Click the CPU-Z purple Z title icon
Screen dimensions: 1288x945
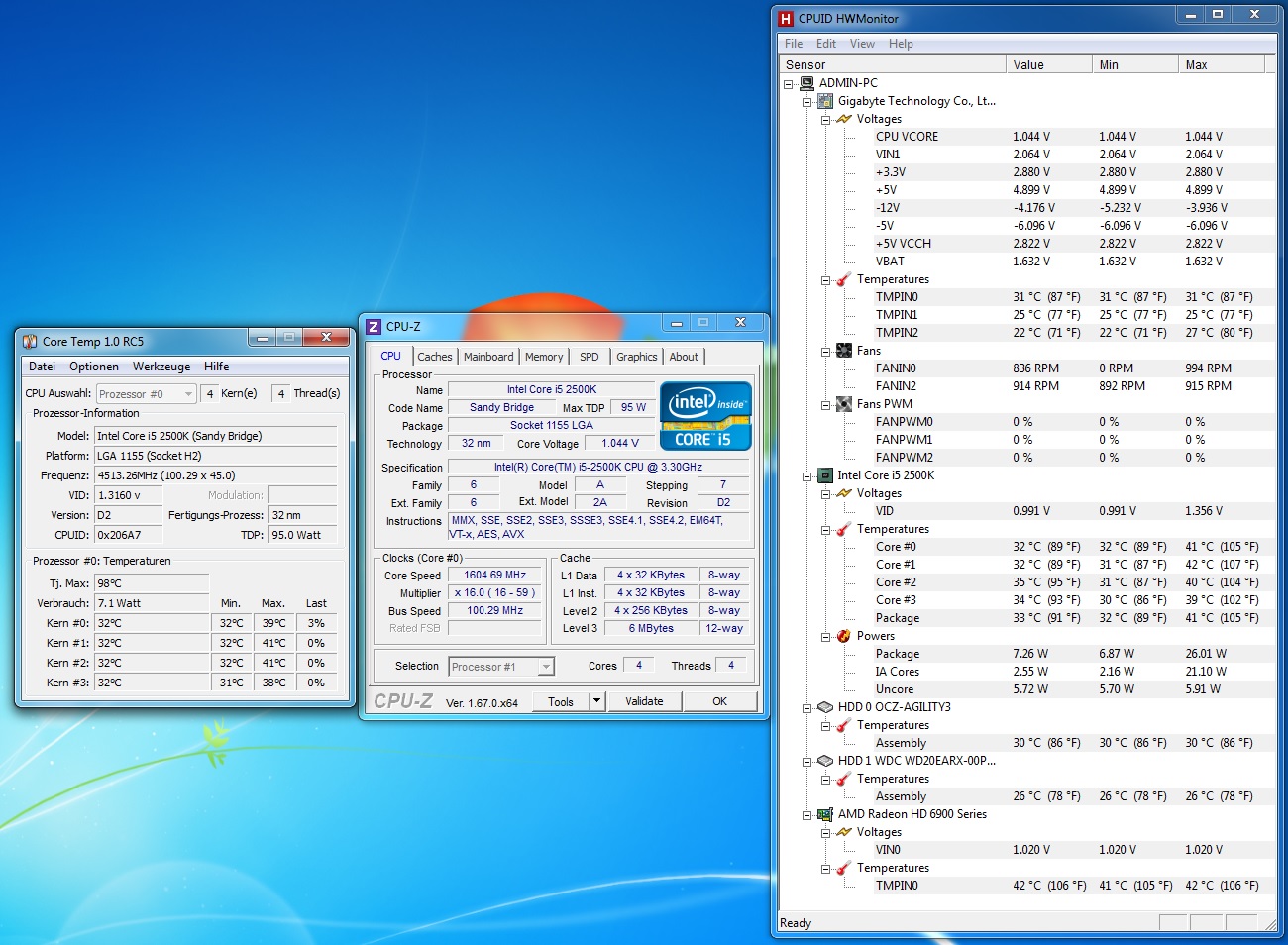(374, 326)
